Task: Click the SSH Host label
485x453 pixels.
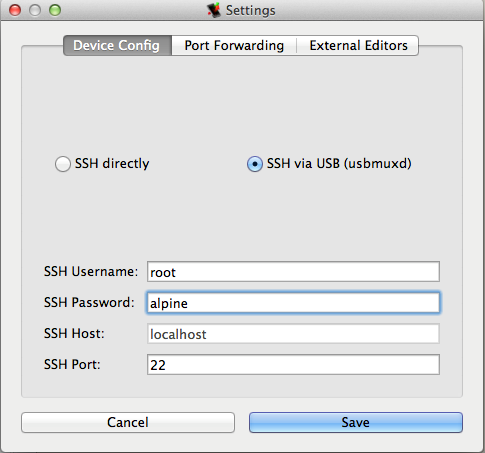Action: [x=74, y=333]
